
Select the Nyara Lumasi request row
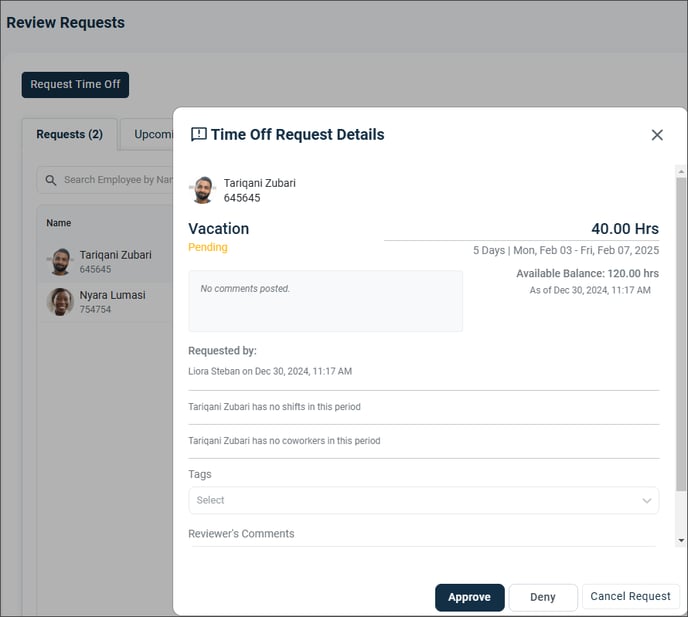105,302
